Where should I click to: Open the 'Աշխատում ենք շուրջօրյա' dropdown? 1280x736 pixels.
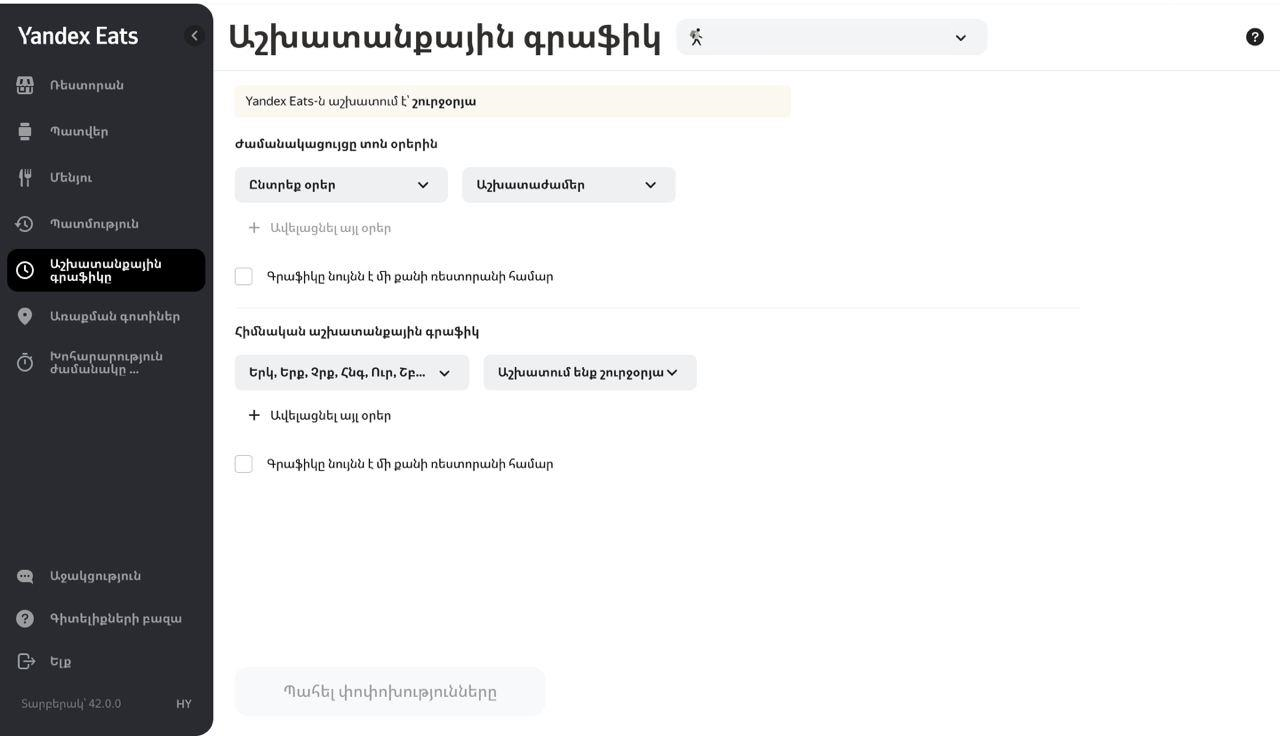tap(589, 373)
